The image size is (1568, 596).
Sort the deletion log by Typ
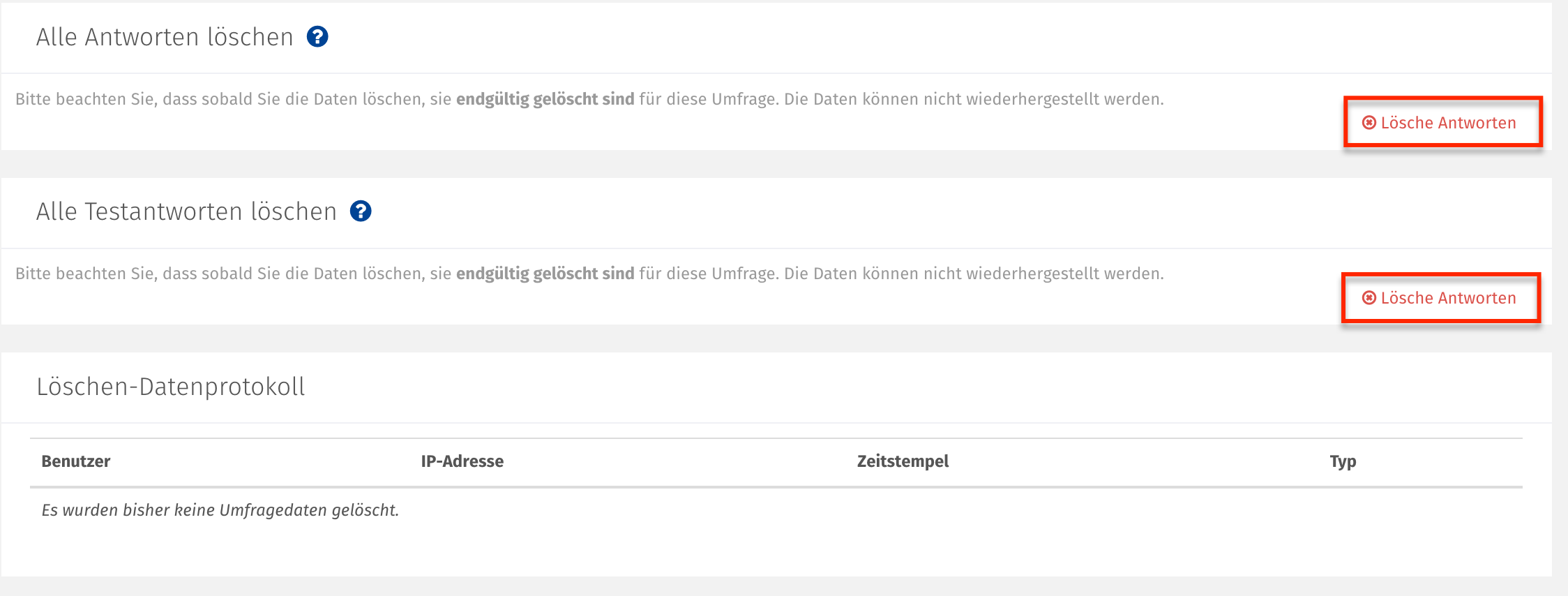coord(1343,461)
